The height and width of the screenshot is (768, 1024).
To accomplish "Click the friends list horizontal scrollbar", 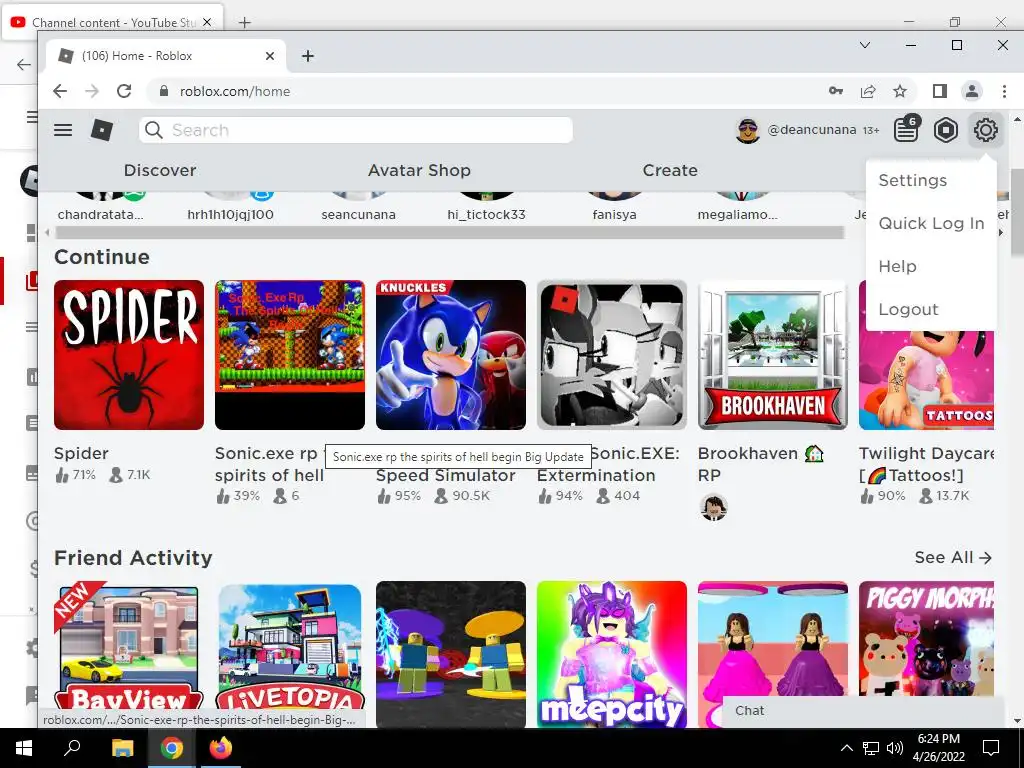I will (x=450, y=232).
